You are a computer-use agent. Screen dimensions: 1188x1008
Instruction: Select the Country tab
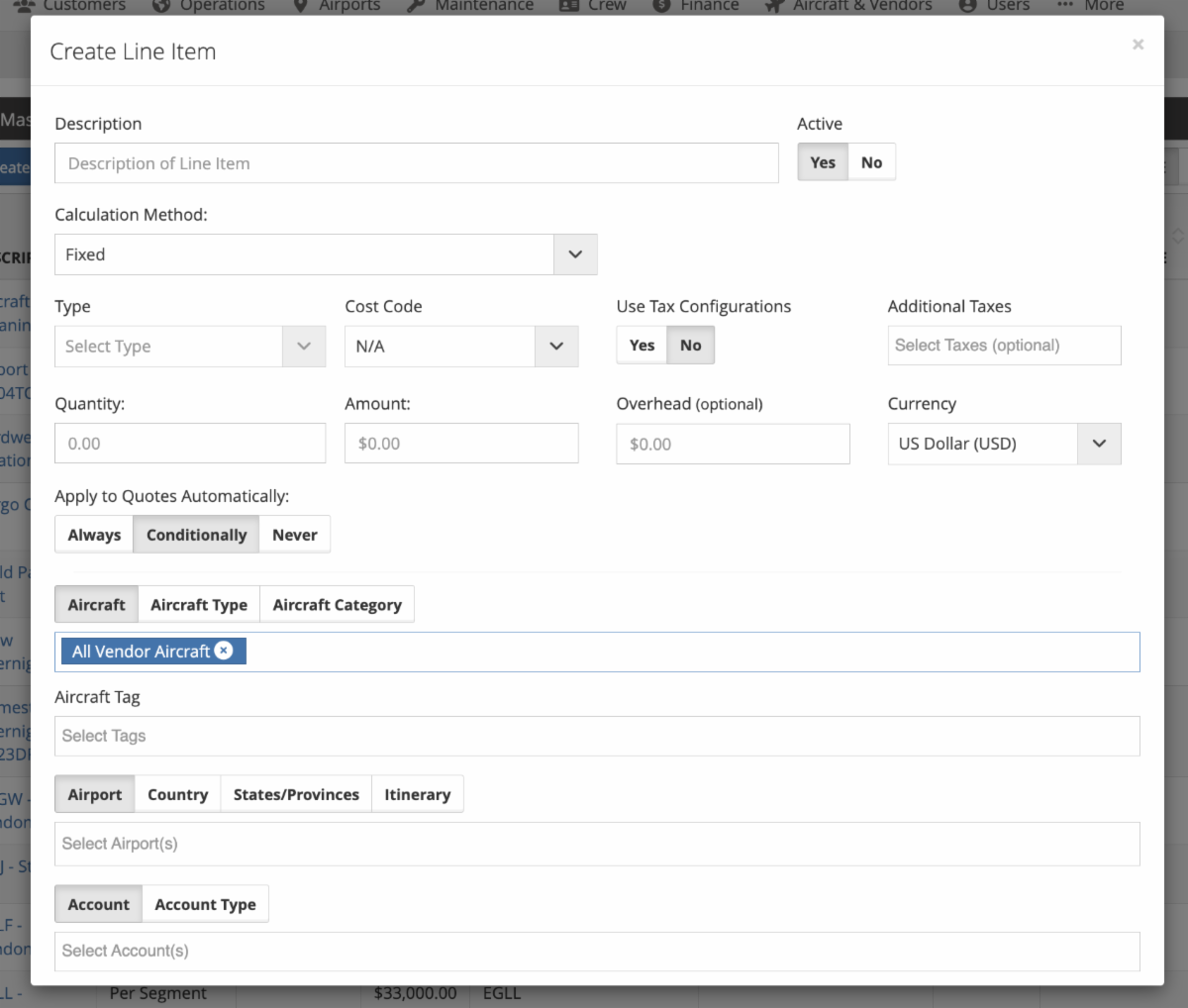pyautogui.click(x=178, y=794)
